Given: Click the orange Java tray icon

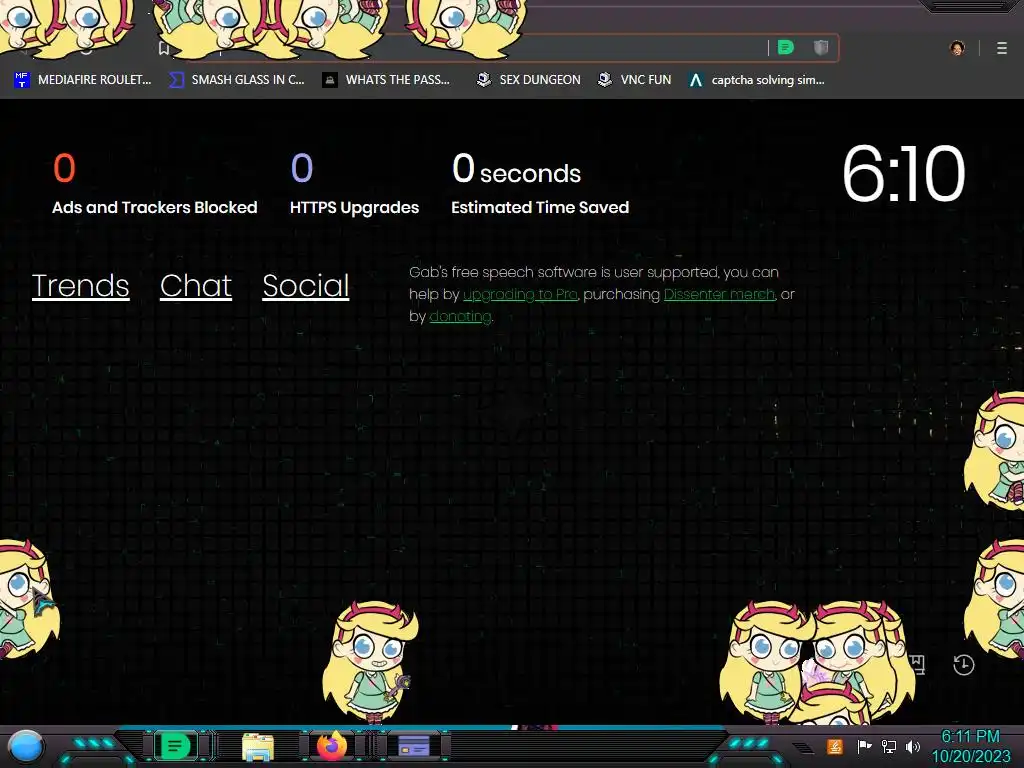Looking at the screenshot, I should (835, 746).
